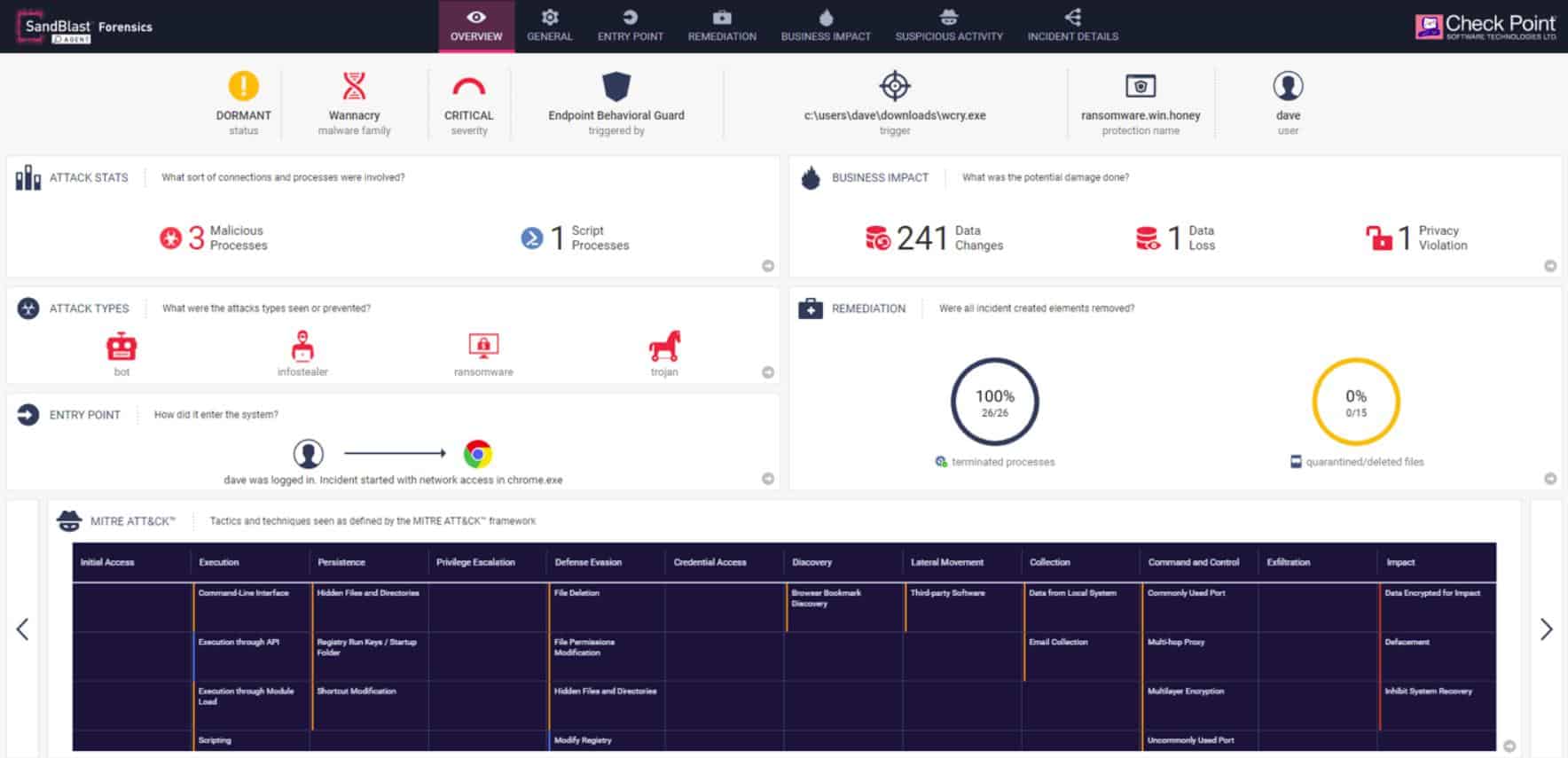Select the bot attack type icon
This screenshot has width=1568, height=758.
(x=122, y=346)
